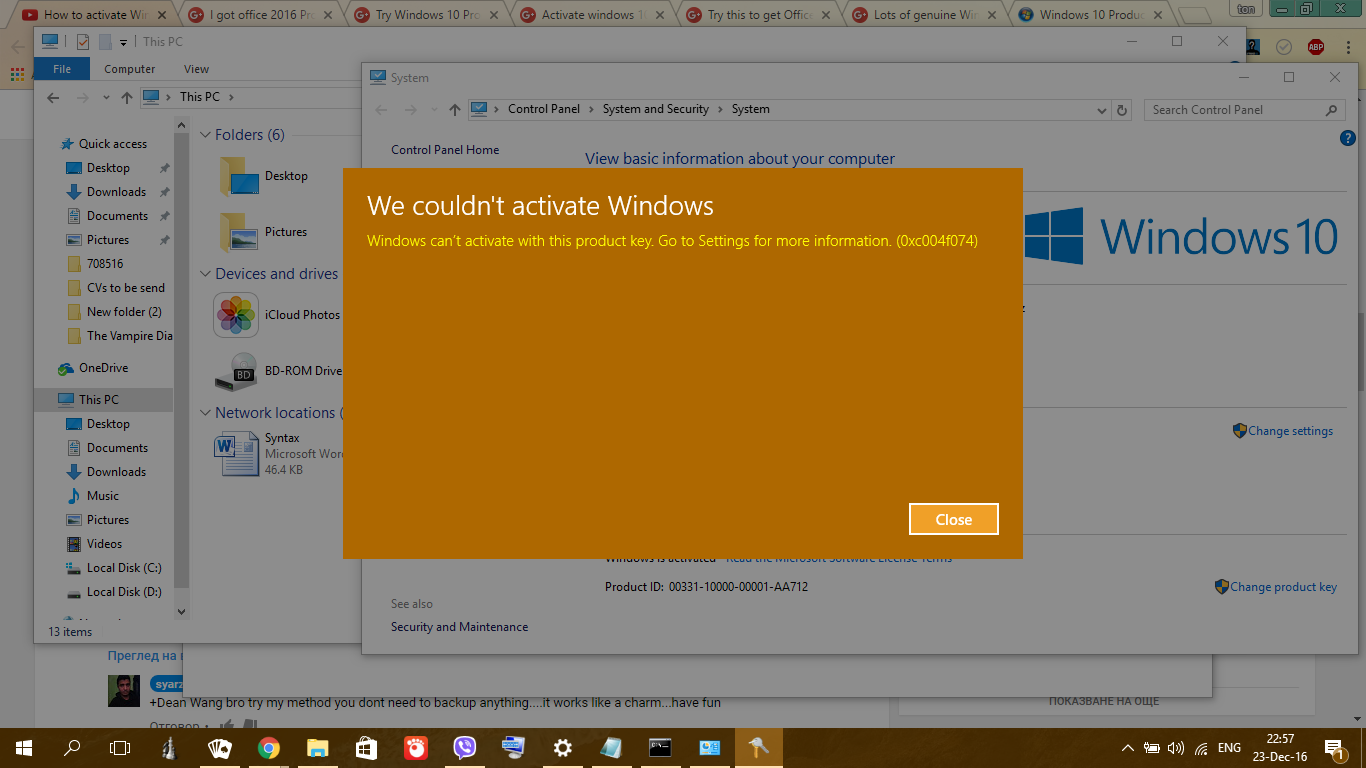
Task: Open Viber from the taskbar
Action: pos(464,748)
